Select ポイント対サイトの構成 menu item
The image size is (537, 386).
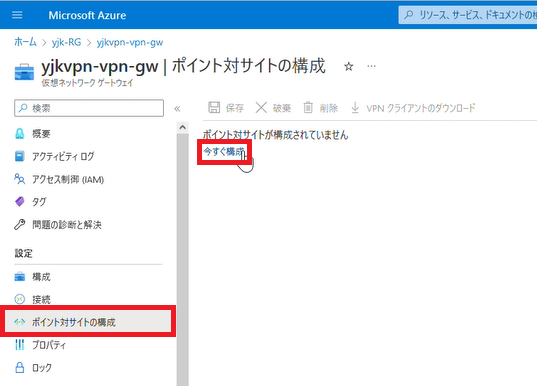(x=88, y=322)
